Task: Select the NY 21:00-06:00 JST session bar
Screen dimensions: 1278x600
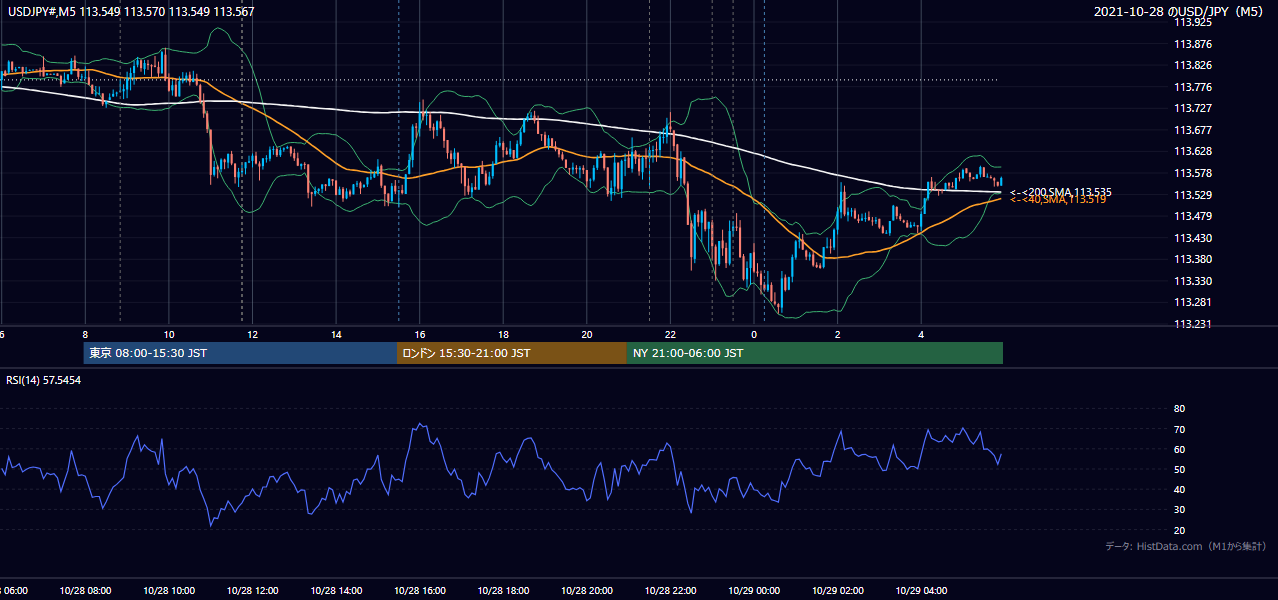Action: tap(815, 353)
